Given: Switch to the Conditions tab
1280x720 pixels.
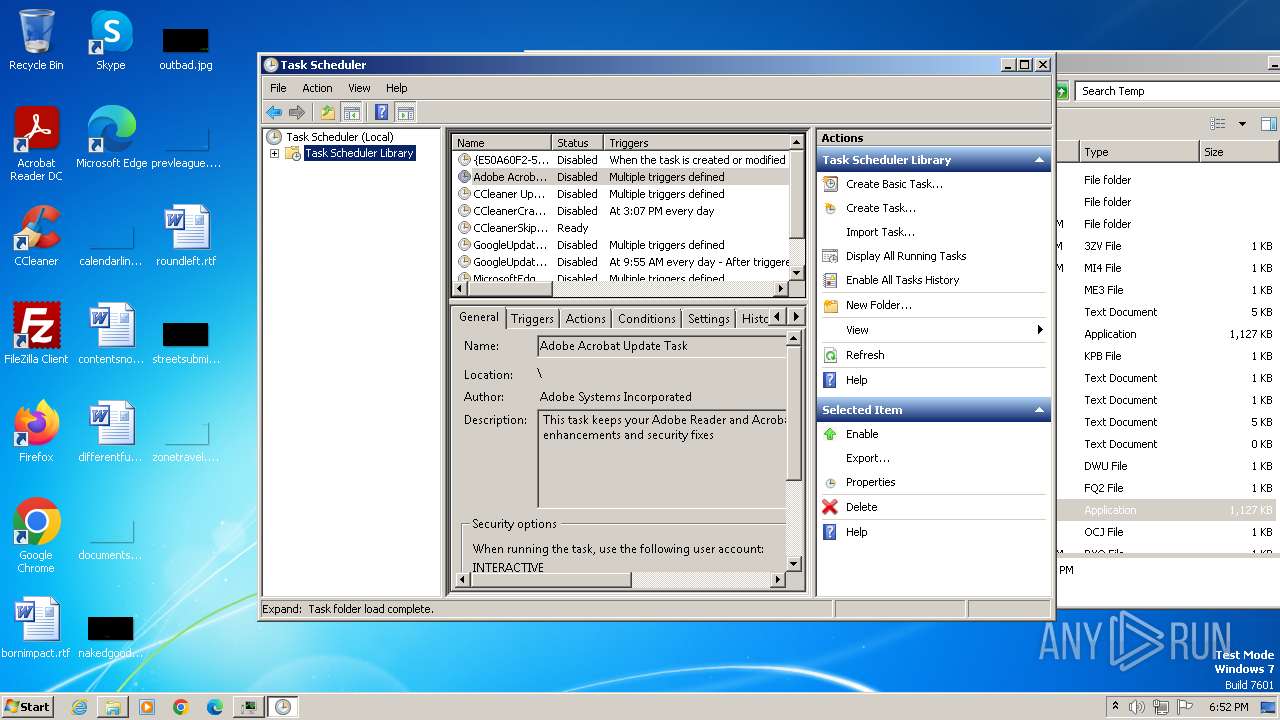Looking at the screenshot, I should point(646,319).
